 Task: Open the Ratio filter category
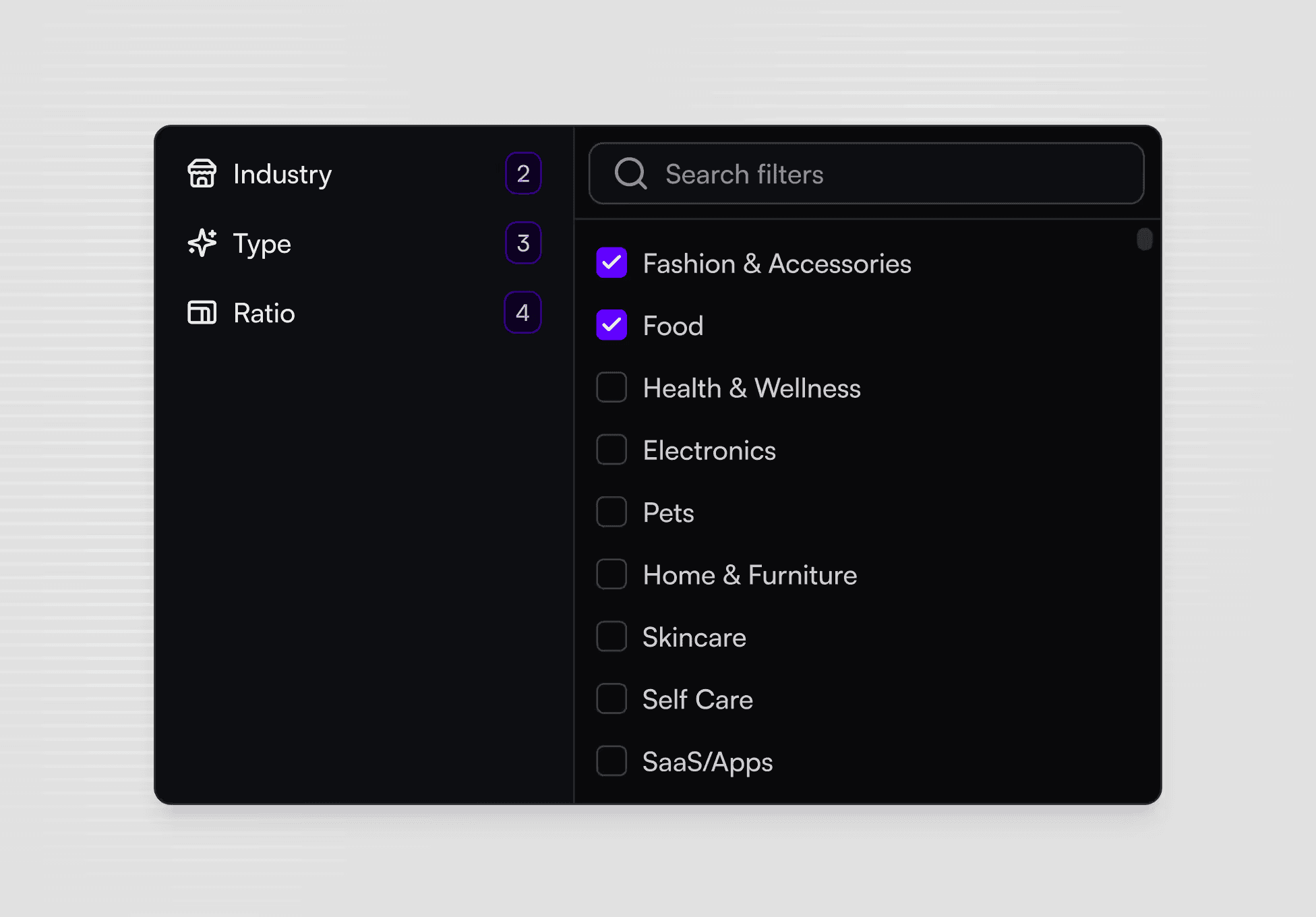pyautogui.click(x=364, y=312)
